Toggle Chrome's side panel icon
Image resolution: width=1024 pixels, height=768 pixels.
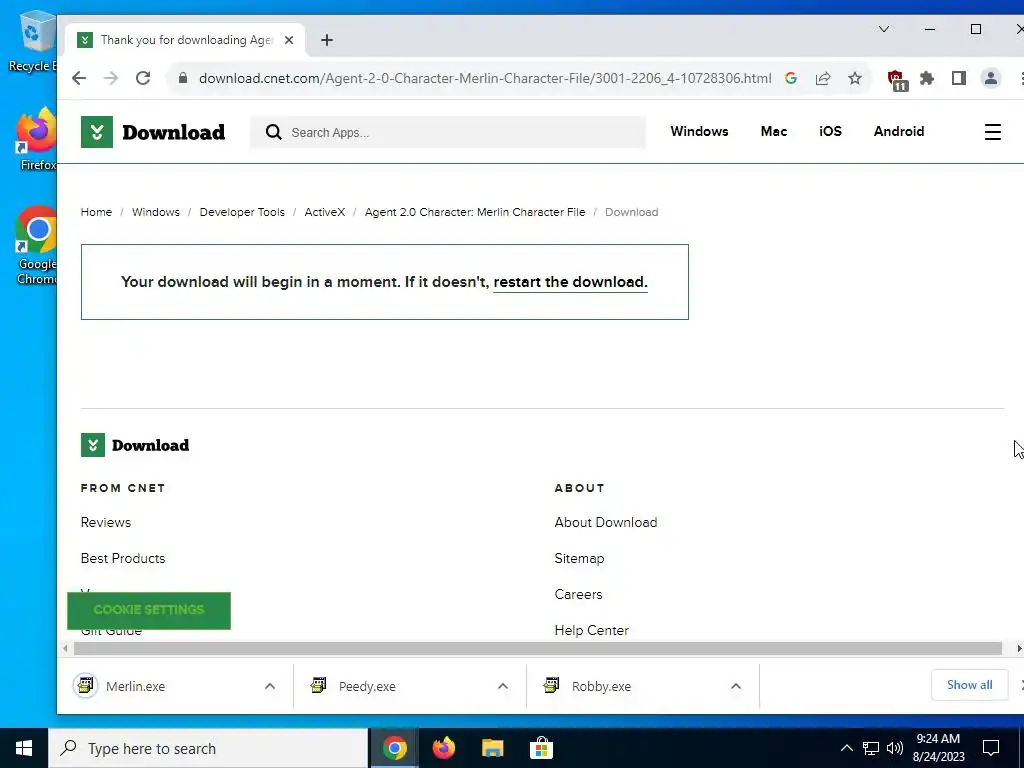click(959, 78)
